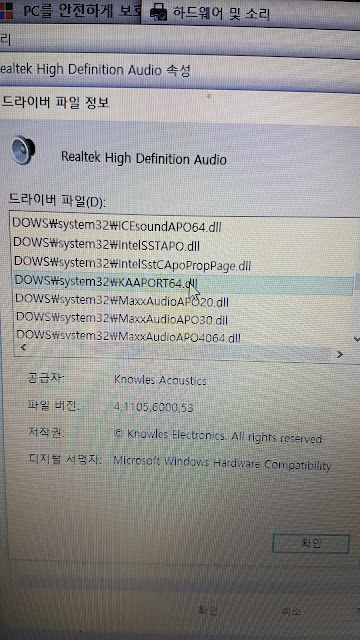The image size is (360, 640).
Task: Click the left arrow of horizontal scrollbar
Action: [23, 348]
